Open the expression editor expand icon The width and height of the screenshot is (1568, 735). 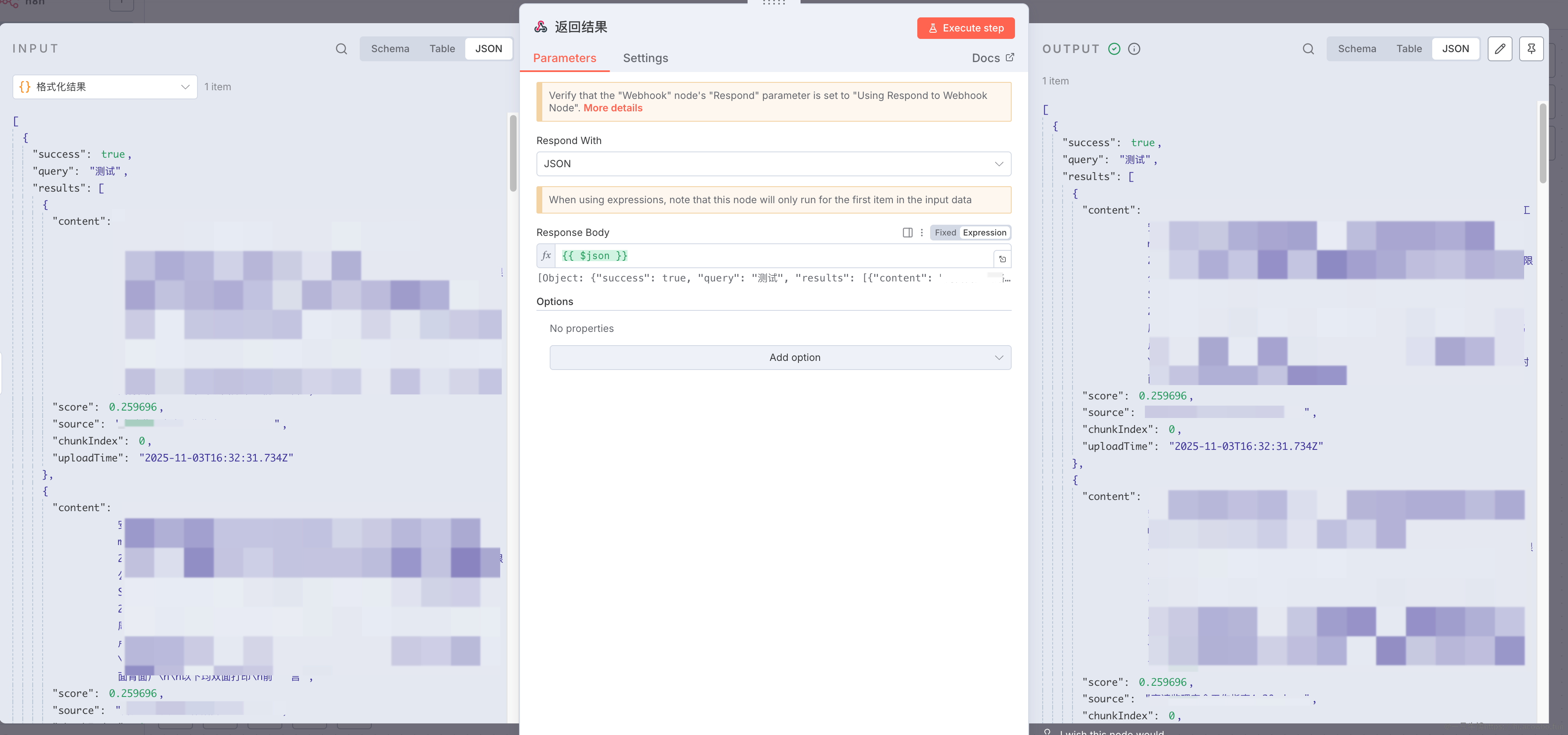point(1003,259)
